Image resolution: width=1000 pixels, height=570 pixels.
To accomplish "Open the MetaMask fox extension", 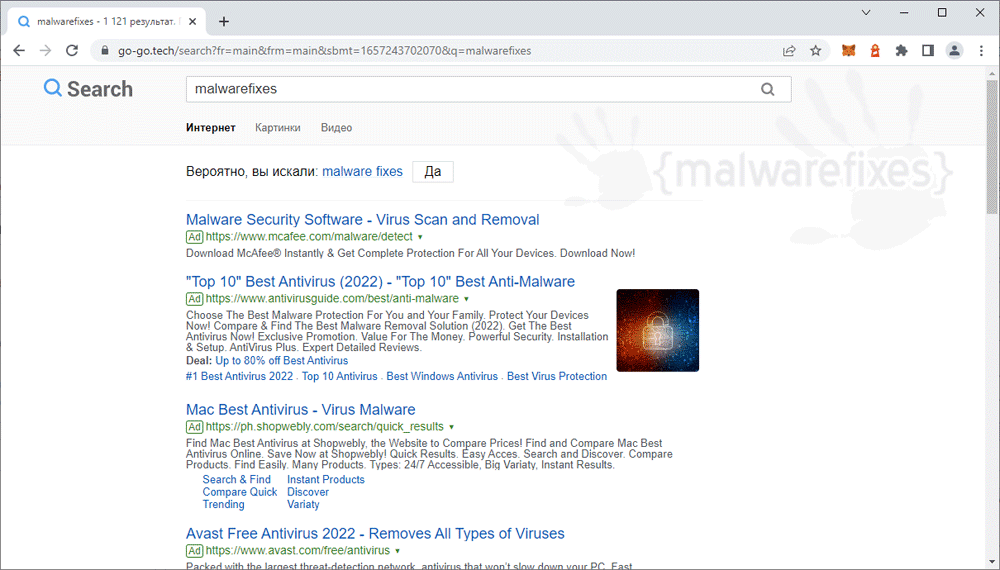I will click(848, 51).
